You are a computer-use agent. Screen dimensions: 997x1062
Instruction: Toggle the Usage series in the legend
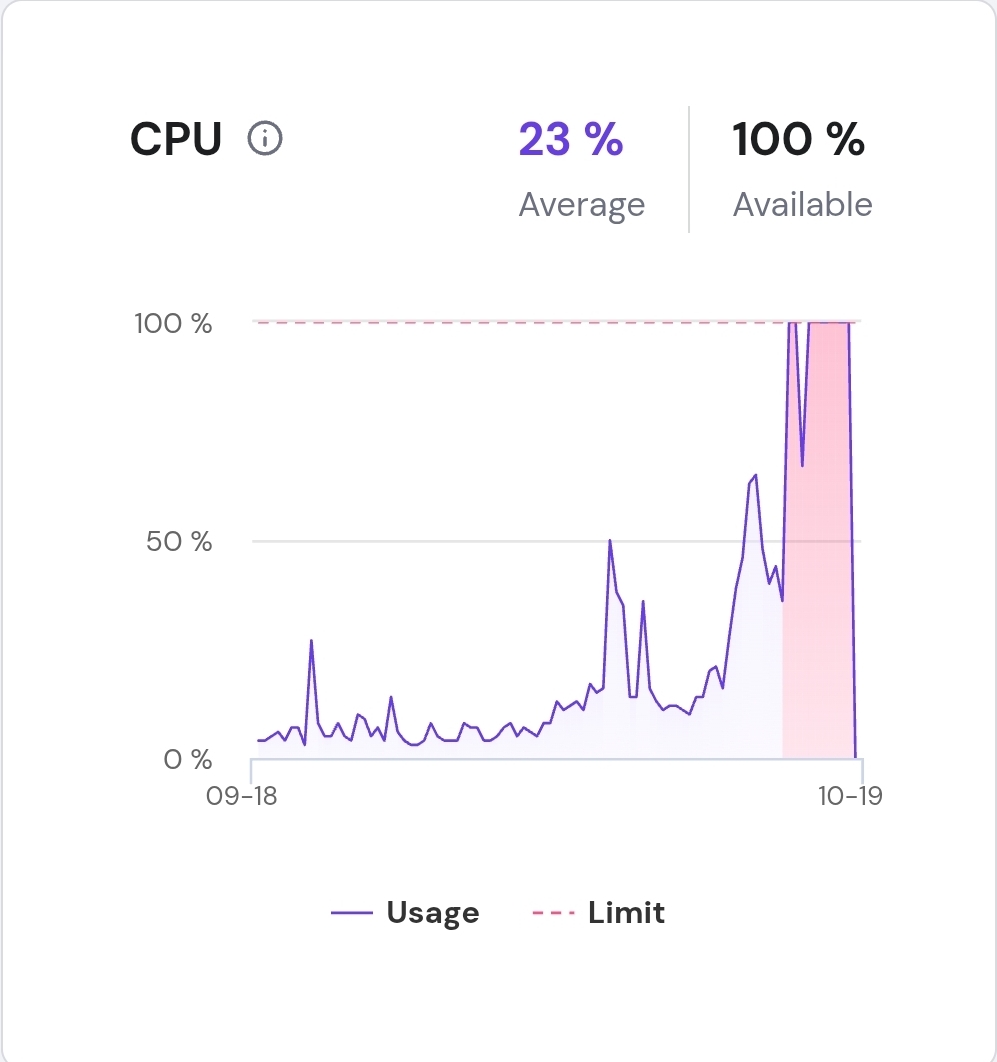[432, 913]
